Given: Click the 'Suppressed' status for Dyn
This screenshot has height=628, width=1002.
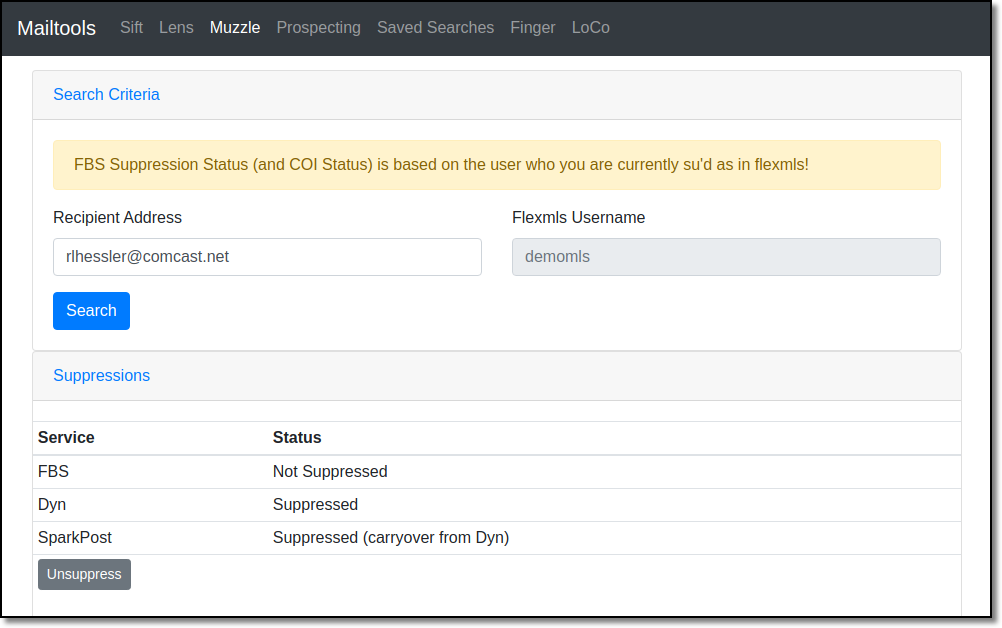Looking at the screenshot, I should (x=315, y=505).
